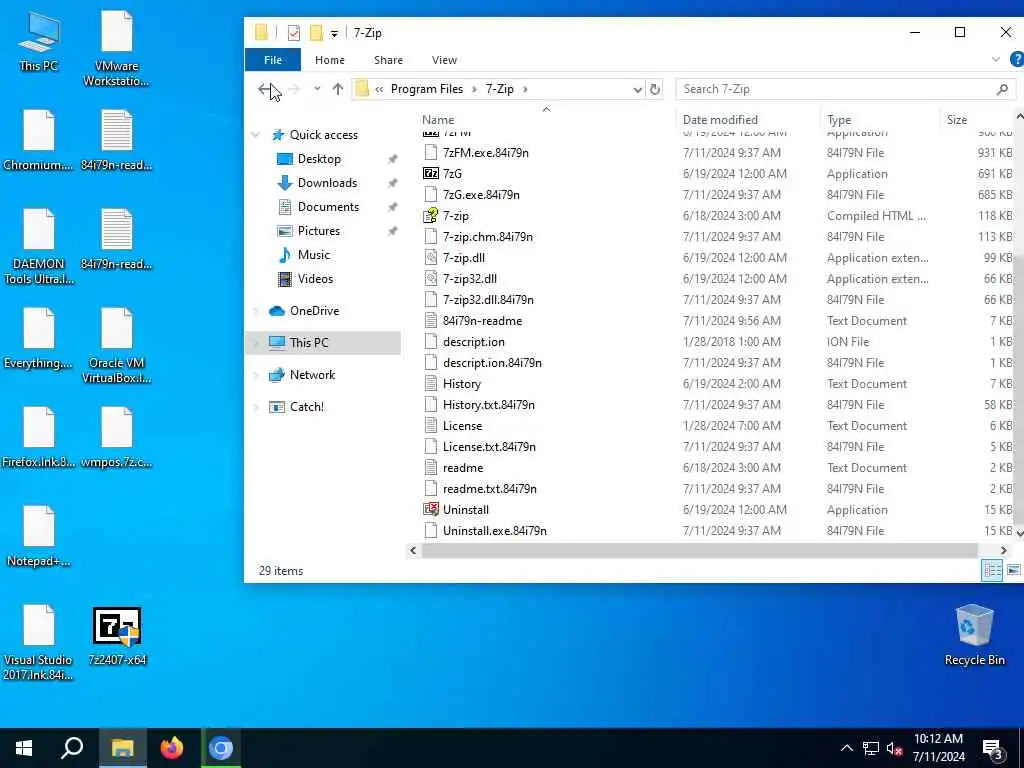Open Chromium from the taskbar
The height and width of the screenshot is (768, 1024).
tap(221, 748)
